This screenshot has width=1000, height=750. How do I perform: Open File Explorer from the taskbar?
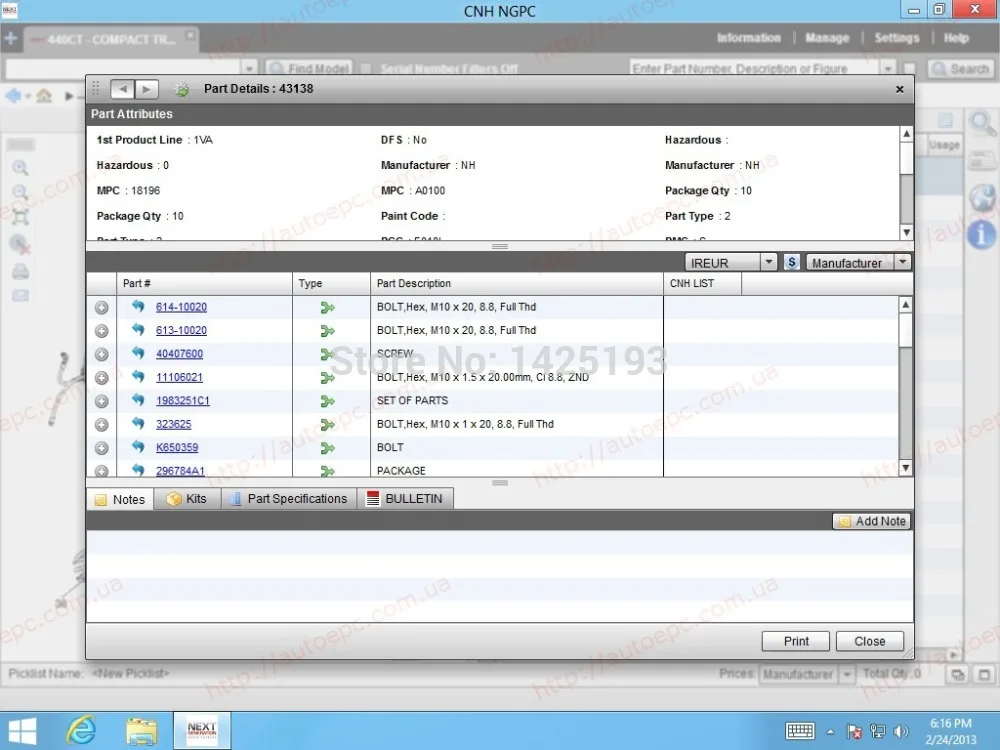[142, 731]
